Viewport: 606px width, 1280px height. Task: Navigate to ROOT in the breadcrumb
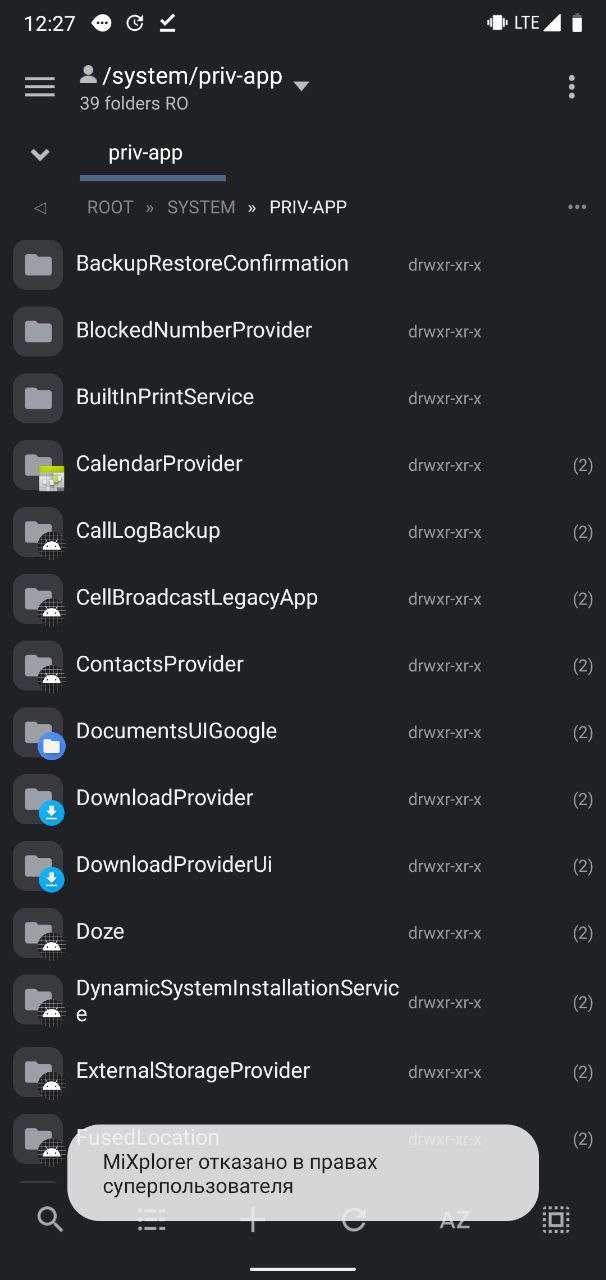point(110,207)
